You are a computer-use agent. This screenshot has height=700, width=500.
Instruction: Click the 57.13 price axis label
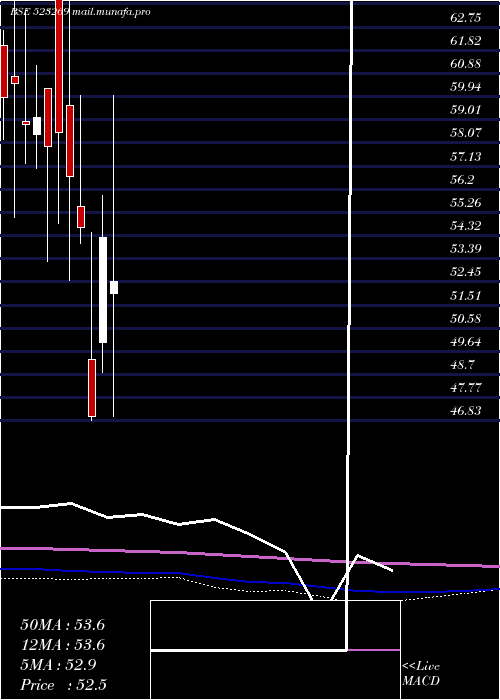pos(466,157)
